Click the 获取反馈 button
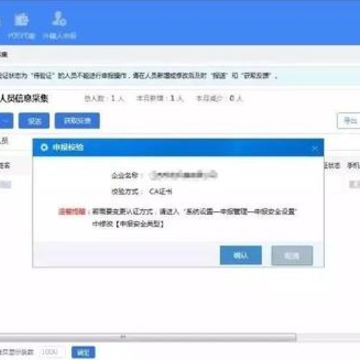This screenshot has height=360, width=360. tap(77, 121)
